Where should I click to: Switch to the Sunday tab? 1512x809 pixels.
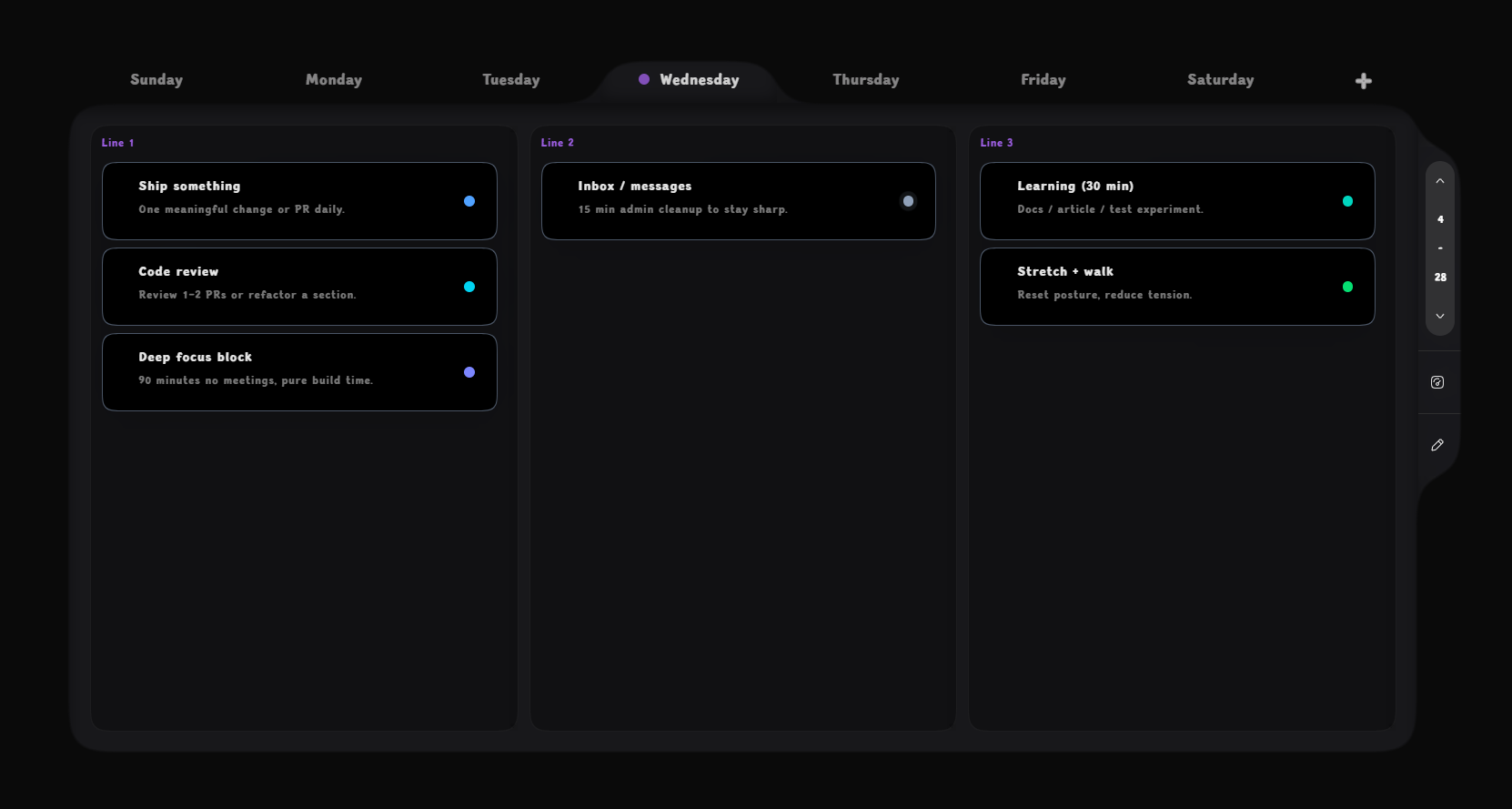click(x=156, y=80)
